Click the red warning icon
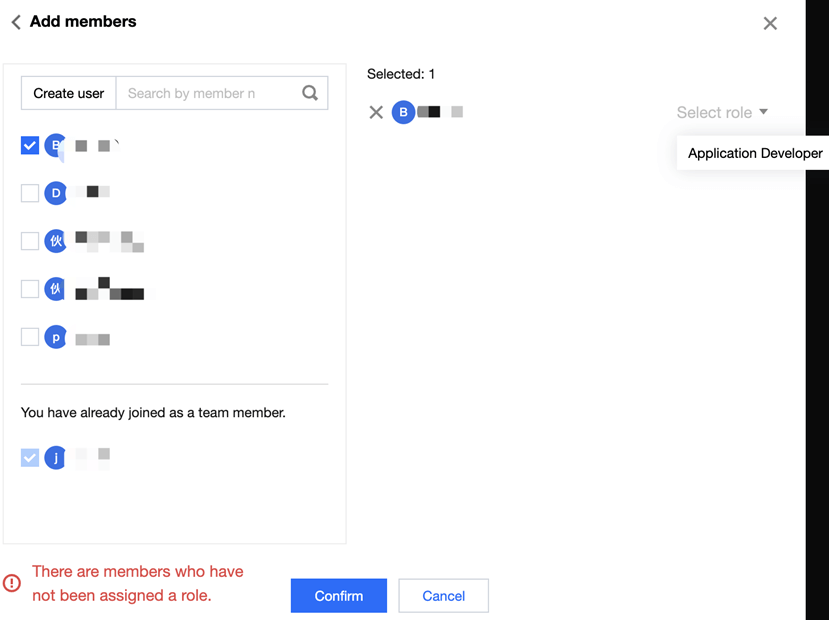Viewport: 829px width, 620px height. click(12, 583)
